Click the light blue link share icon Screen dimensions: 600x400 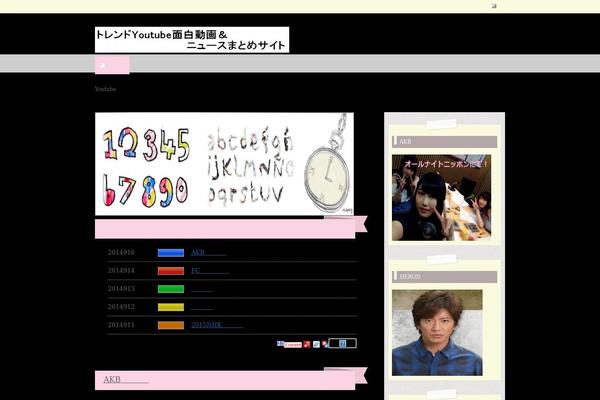pyautogui.click(x=316, y=344)
